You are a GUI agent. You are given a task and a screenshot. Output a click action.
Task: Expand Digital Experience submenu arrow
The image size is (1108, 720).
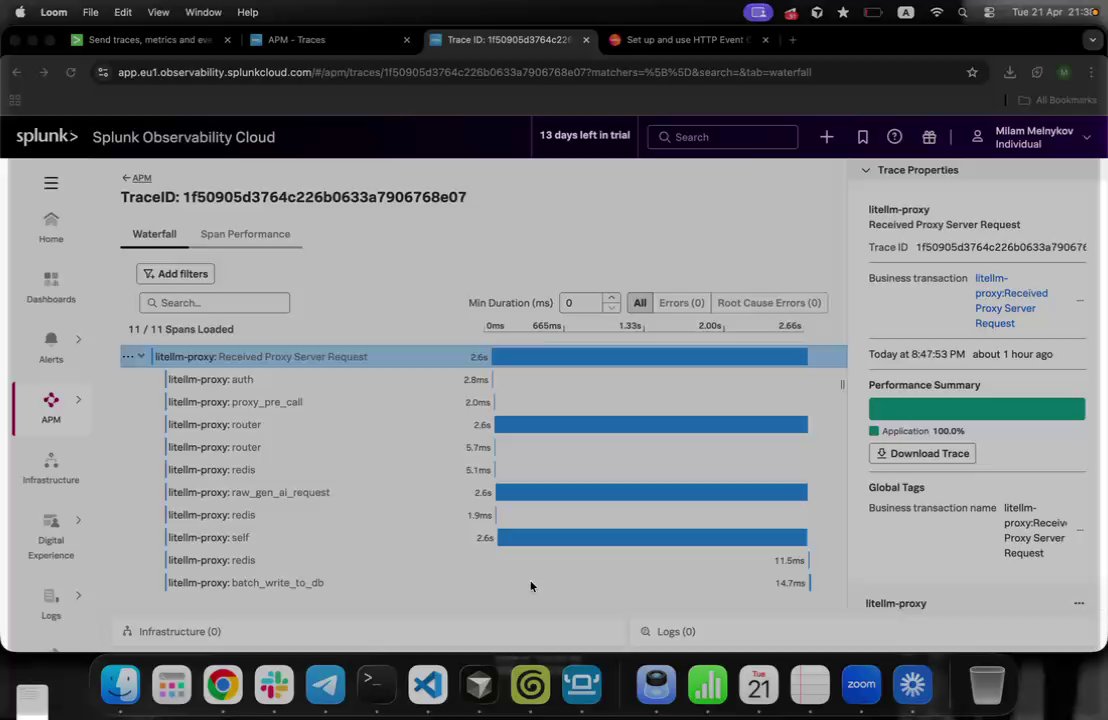point(78,520)
